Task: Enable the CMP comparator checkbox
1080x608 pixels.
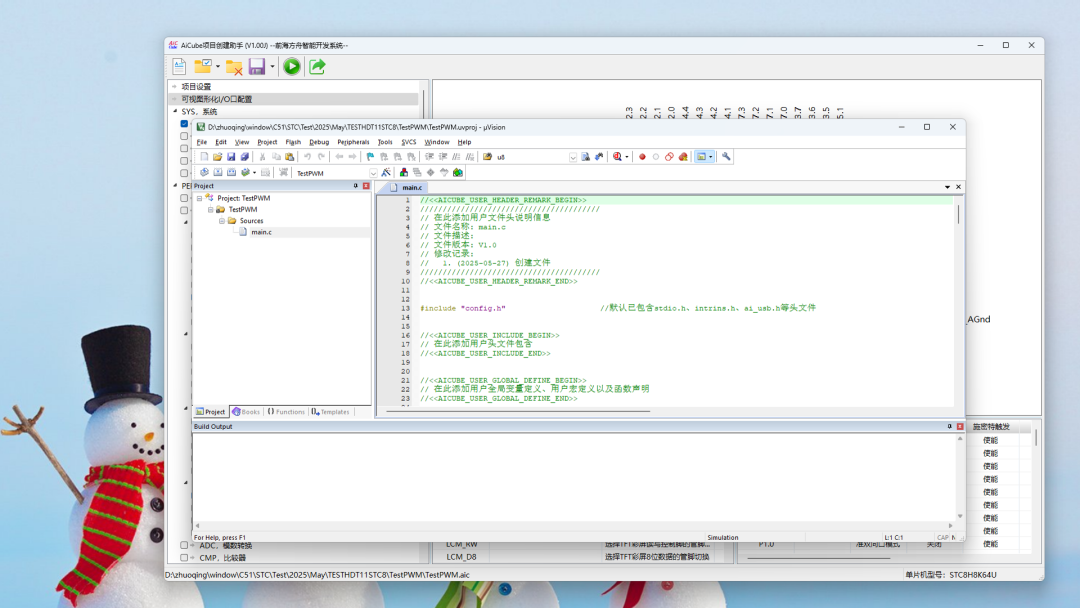Action: coord(184,558)
